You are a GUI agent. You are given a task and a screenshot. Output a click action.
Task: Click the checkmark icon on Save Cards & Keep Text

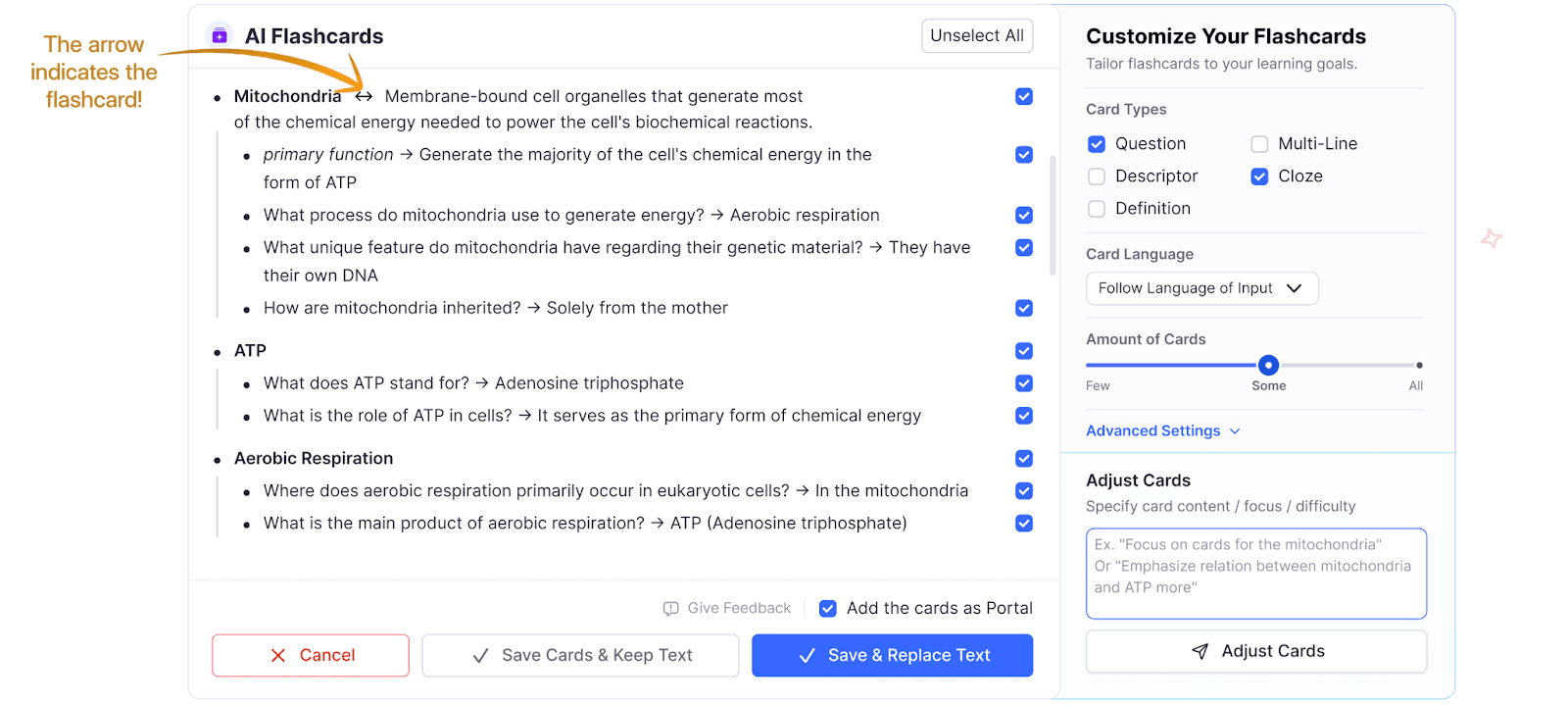[480, 656]
